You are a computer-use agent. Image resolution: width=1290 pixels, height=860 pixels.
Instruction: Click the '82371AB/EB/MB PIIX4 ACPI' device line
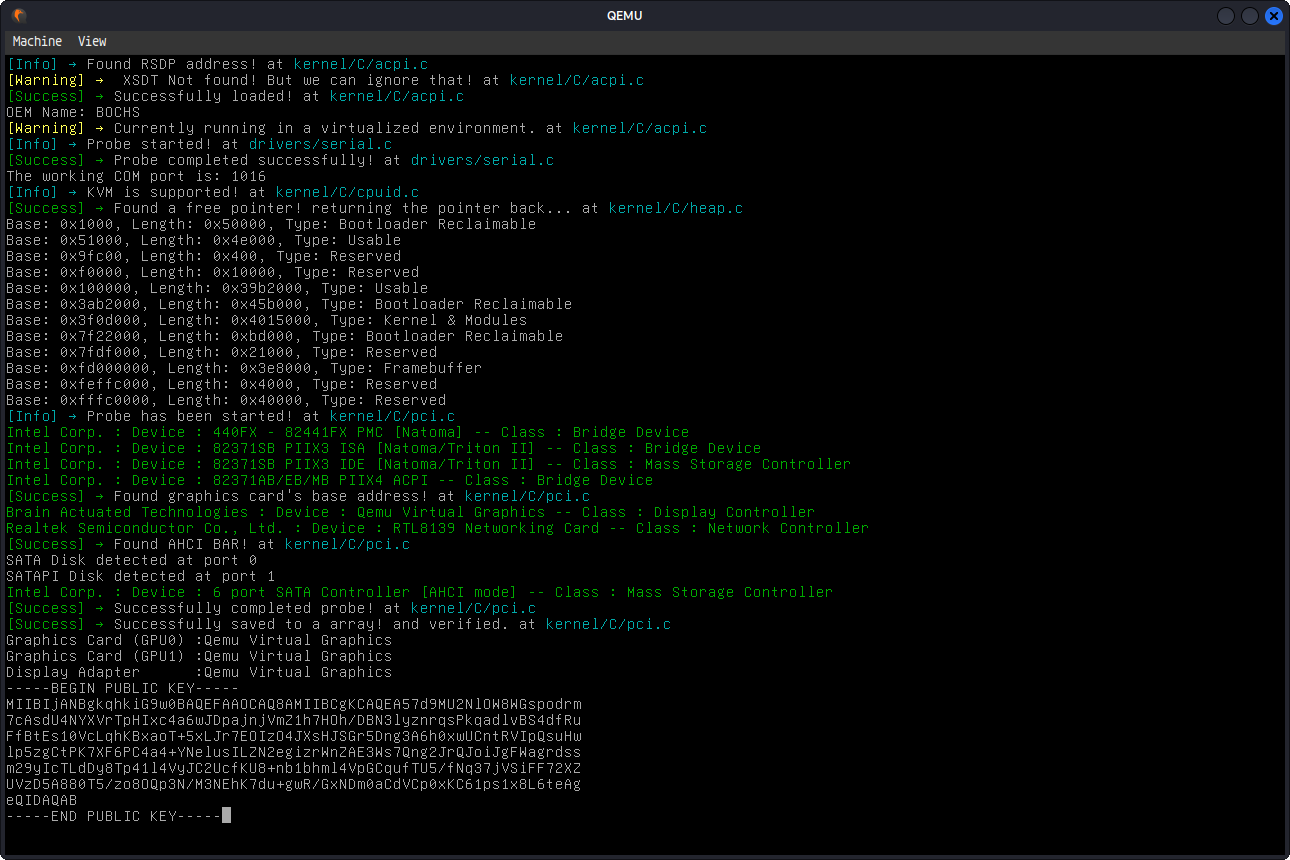point(330,480)
